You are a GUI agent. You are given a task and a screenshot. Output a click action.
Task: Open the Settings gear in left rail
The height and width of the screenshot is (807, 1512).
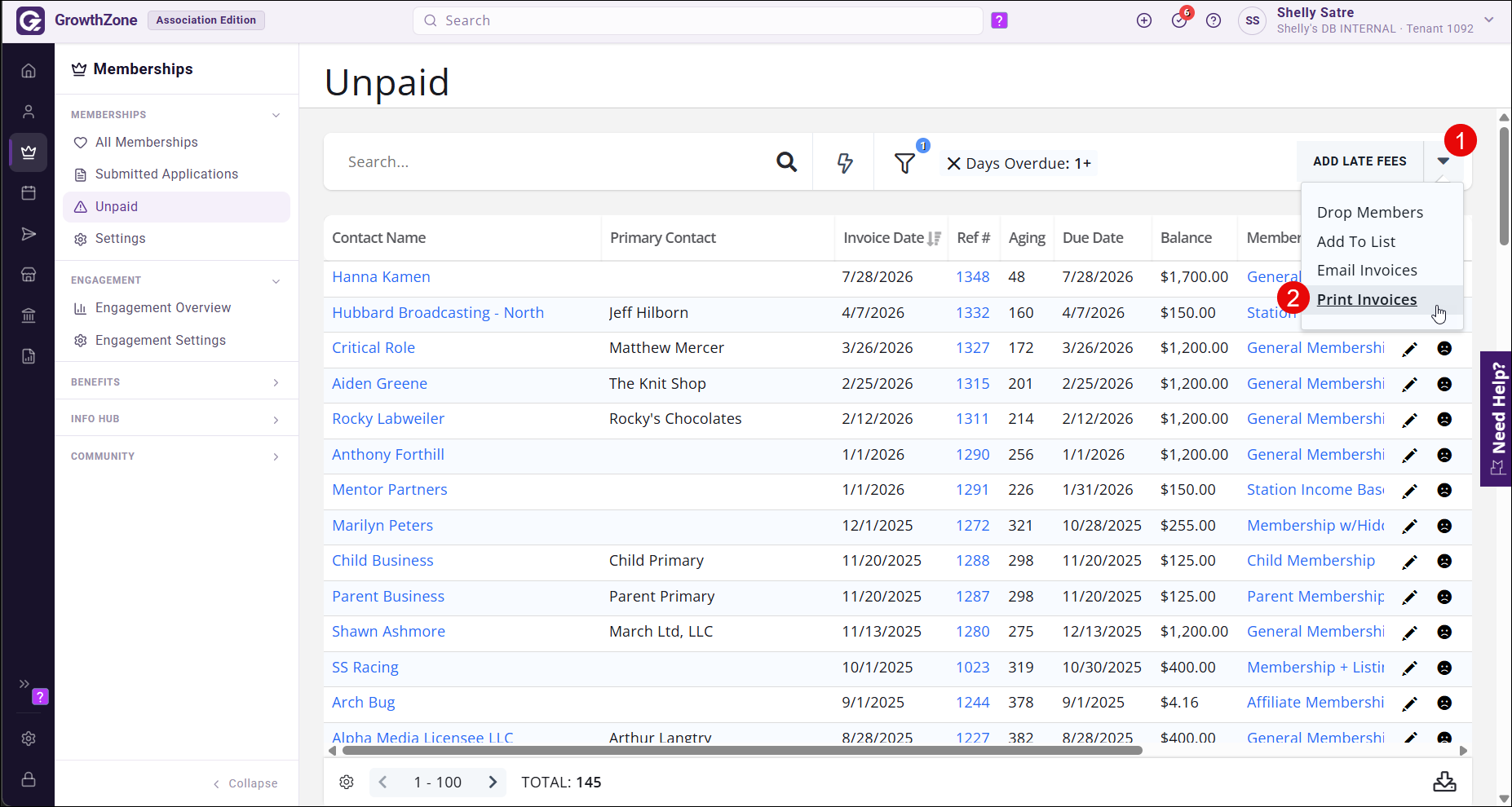(x=29, y=739)
